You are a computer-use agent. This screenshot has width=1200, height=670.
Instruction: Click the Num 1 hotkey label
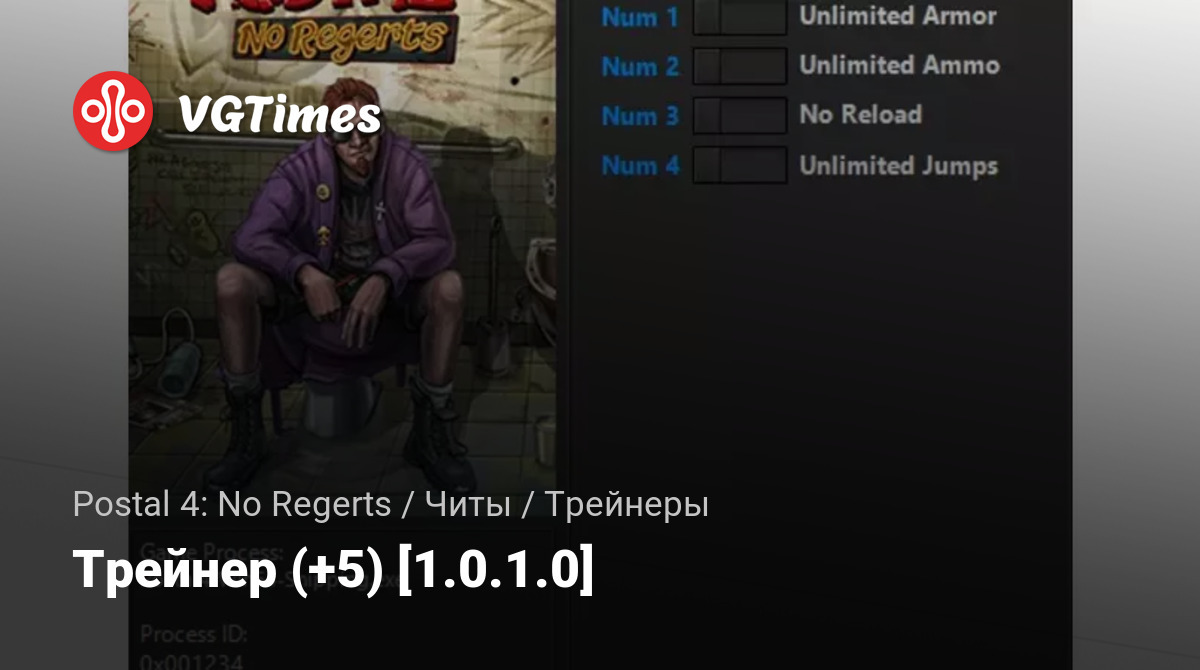pyautogui.click(x=640, y=17)
